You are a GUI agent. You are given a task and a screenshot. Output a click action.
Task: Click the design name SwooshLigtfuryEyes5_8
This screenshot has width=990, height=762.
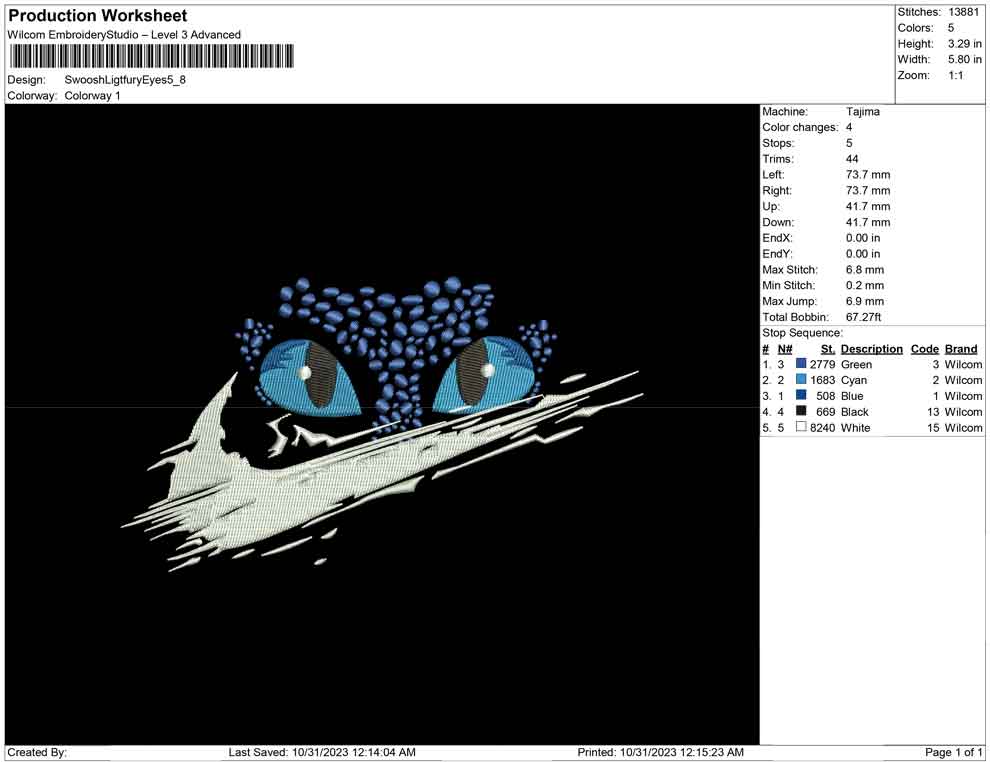point(125,80)
